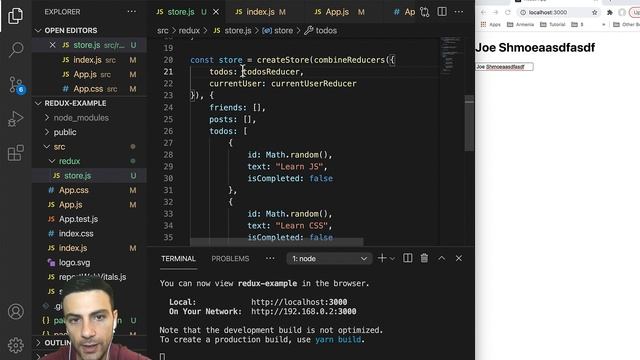
Task: Open terminal selector dropdown '1: node'
Action: (x=329, y=259)
